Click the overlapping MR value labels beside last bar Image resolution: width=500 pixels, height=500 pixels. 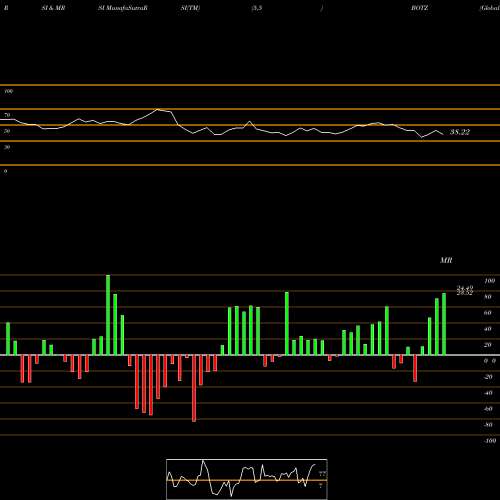pos(465,291)
